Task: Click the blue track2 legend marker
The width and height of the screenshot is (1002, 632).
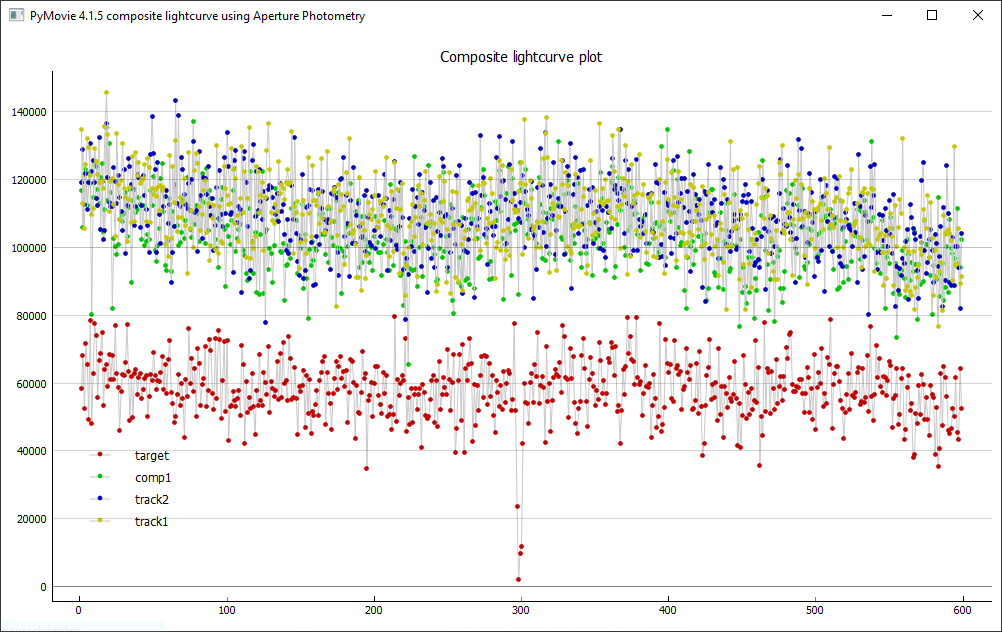Action: (100, 499)
